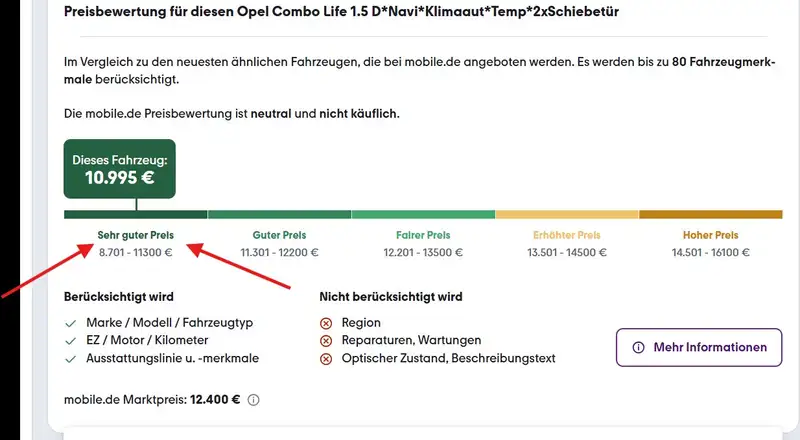Select the Fairer Preis label
800x440 pixels.
pos(423,235)
